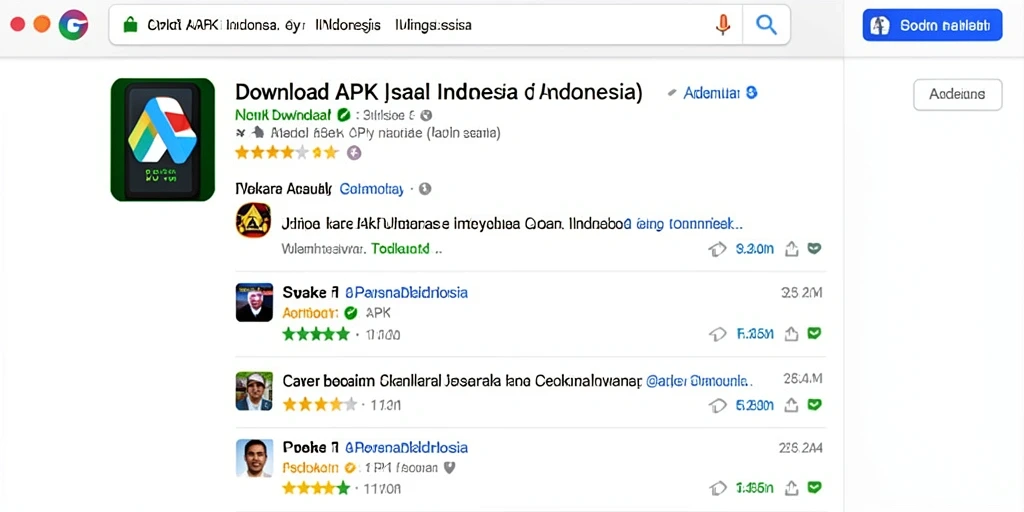Open the '@arler Gtmeunia.' link
The width and height of the screenshot is (1024, 512).
tap(699, 381)
